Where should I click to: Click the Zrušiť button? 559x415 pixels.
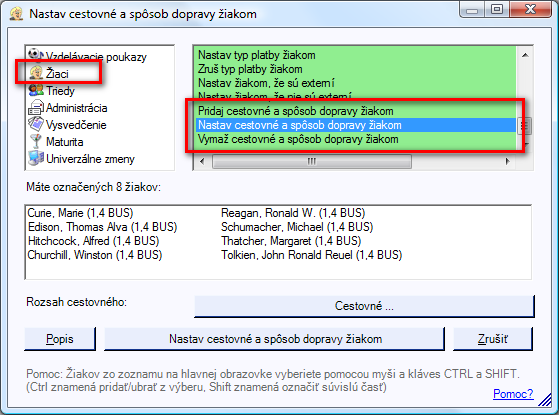click(x=493, y=339)
